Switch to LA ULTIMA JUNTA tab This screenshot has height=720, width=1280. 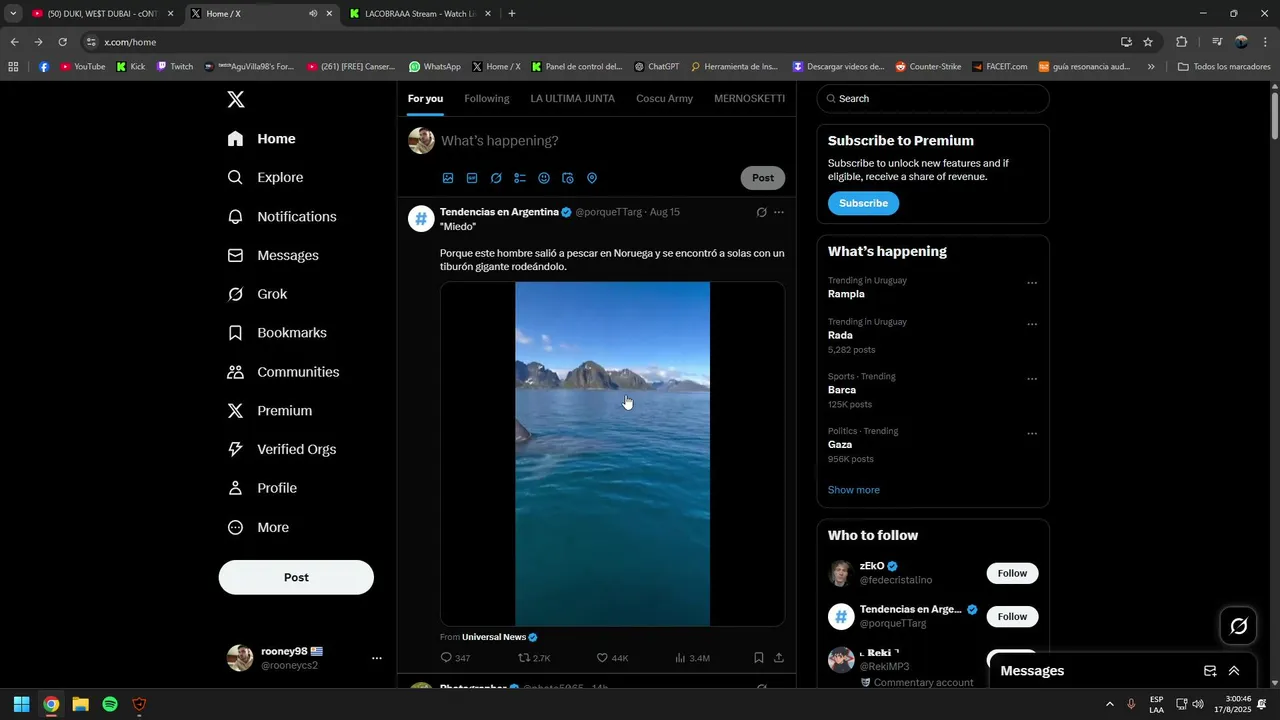pos(573,99)
